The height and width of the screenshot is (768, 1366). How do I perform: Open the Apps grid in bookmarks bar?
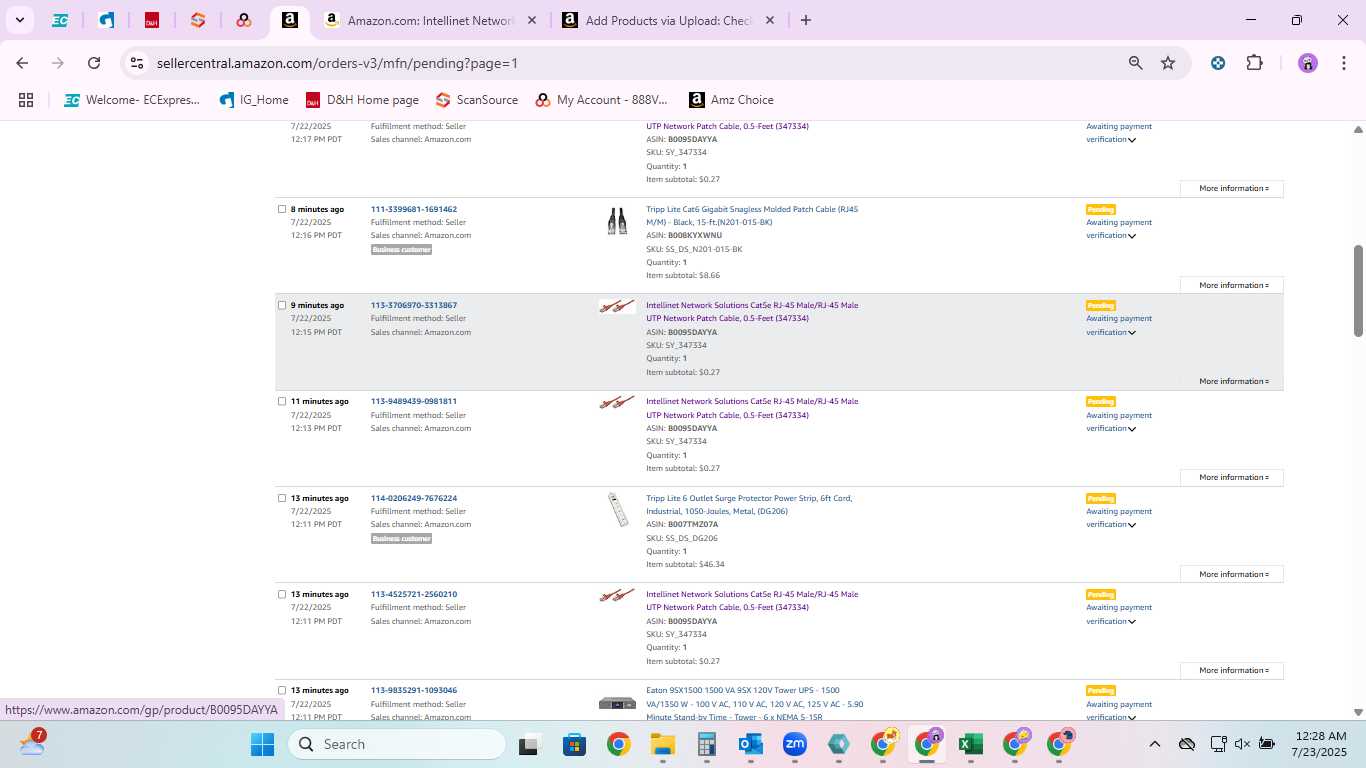point(26,100)
